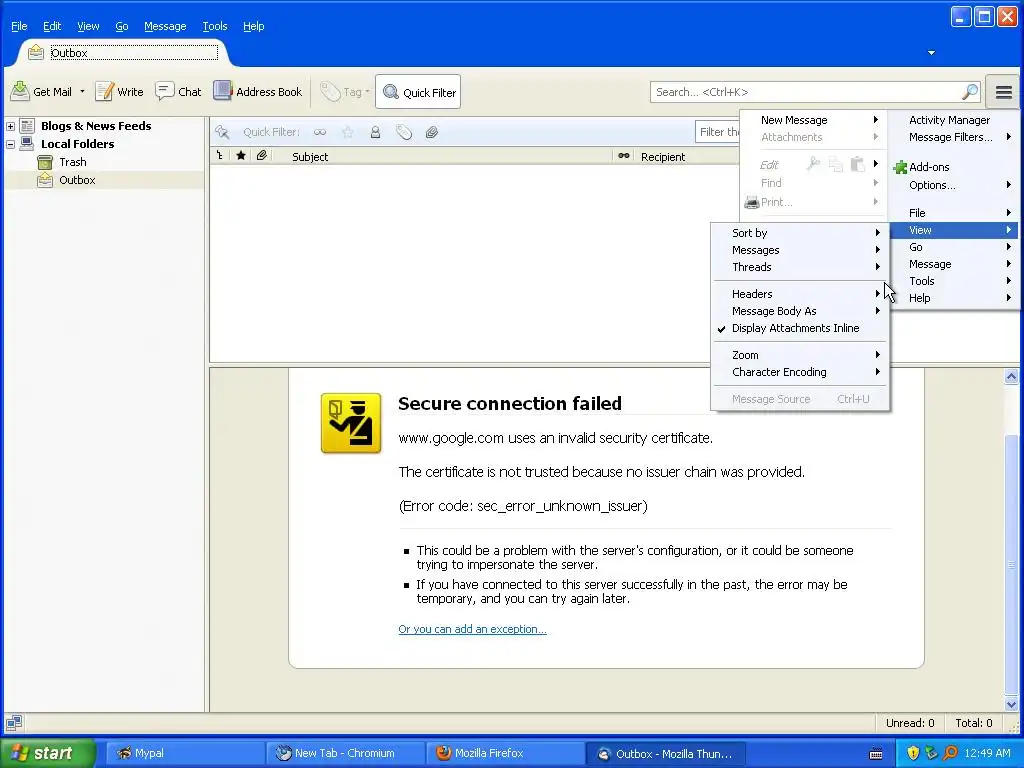Expand the Sort by submenu

pyautogui.click(x=800, y=233)
